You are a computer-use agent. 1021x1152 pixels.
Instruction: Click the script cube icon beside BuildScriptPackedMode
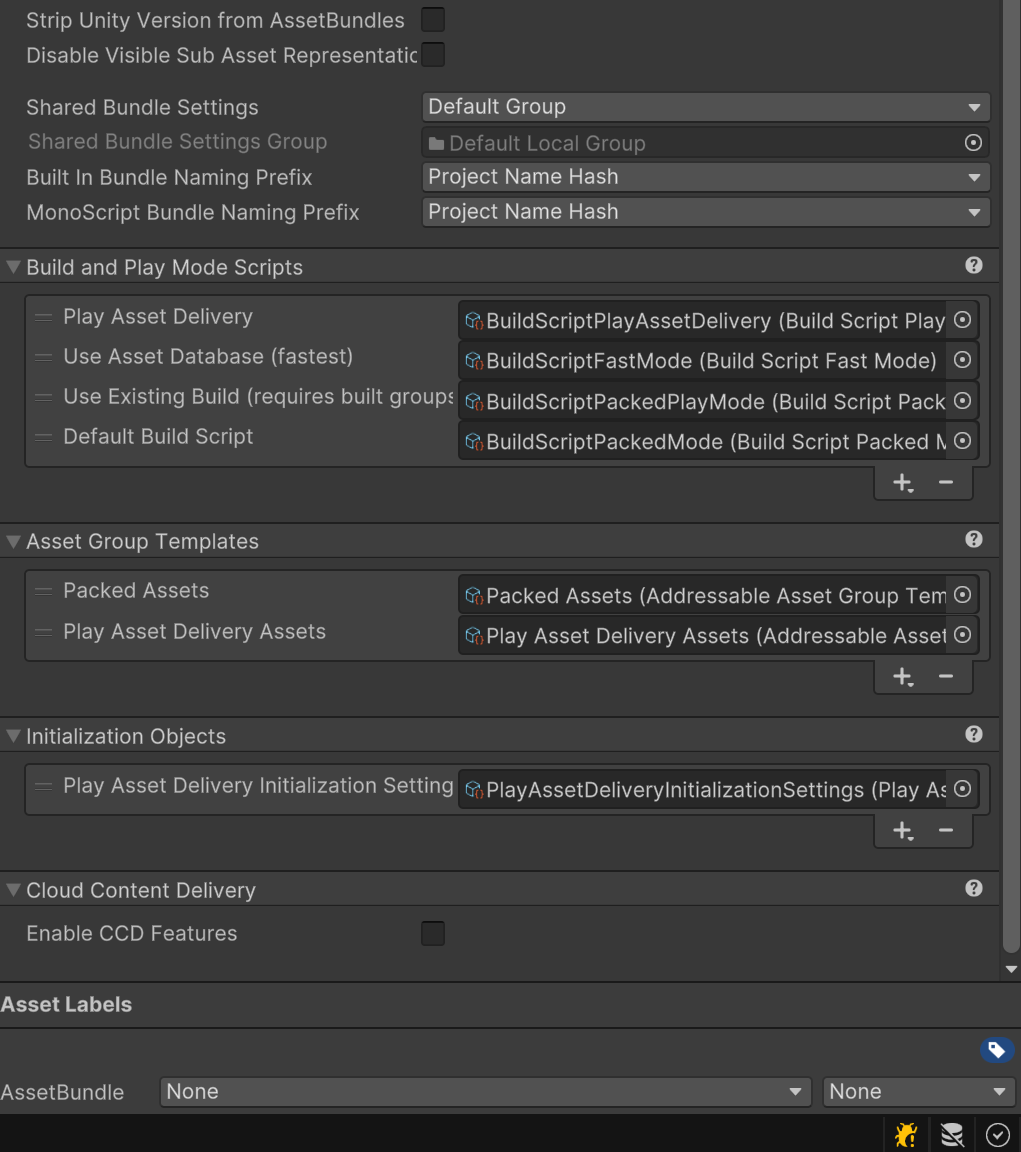[x=472, y=441]
